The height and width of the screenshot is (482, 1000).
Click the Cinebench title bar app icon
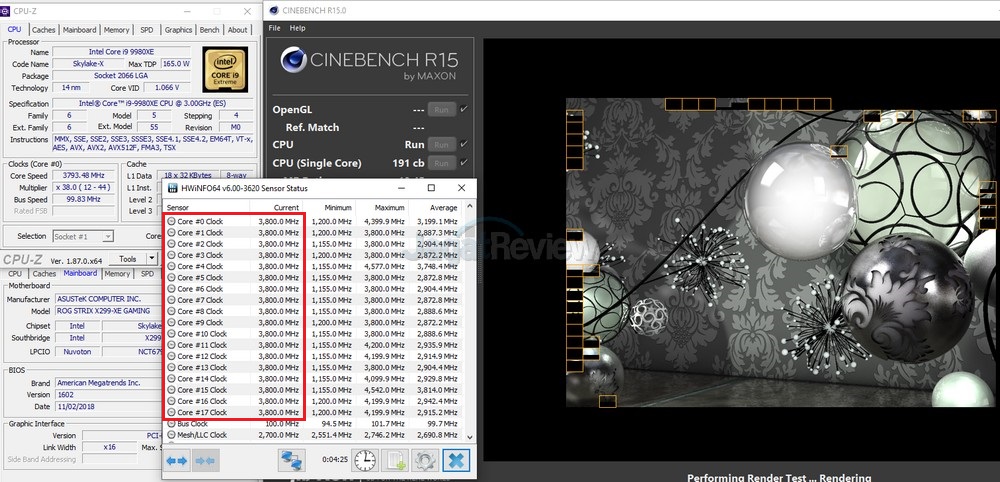[x=274, y=10]
